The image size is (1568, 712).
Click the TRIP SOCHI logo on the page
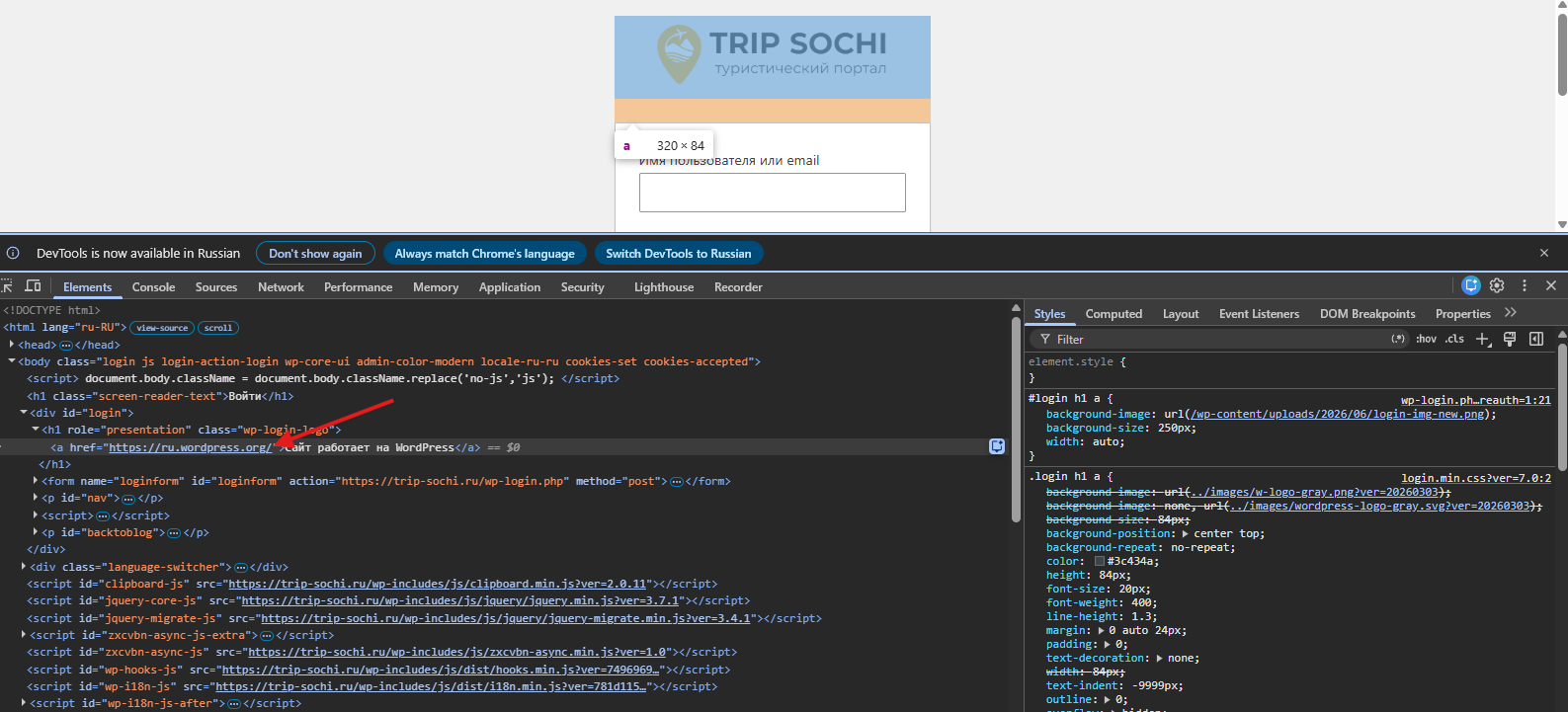coord(773,57)
